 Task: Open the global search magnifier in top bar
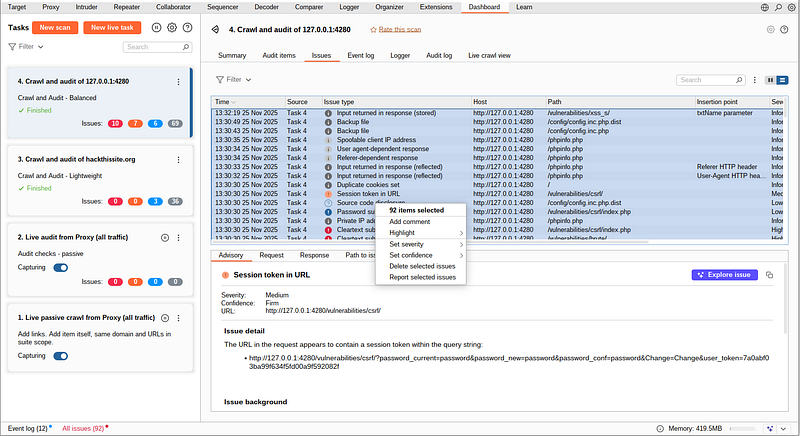click(778, 7)
